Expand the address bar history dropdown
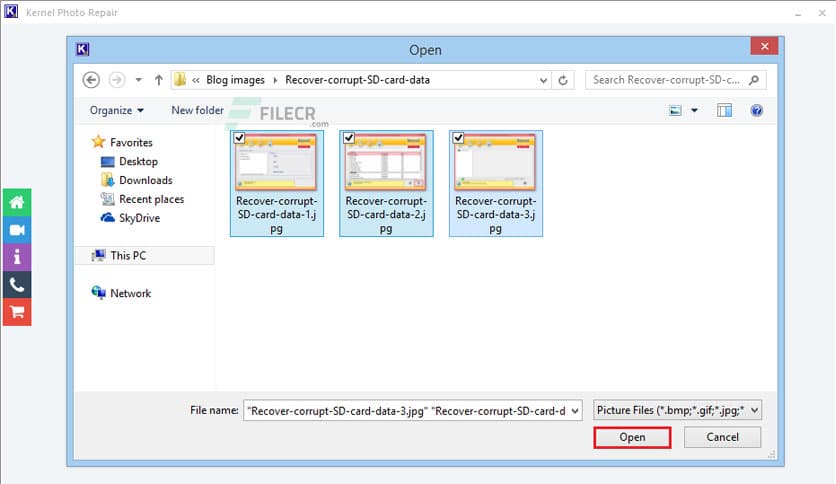Viewport: 836px width, 484px height. click(x=543, y=80)
